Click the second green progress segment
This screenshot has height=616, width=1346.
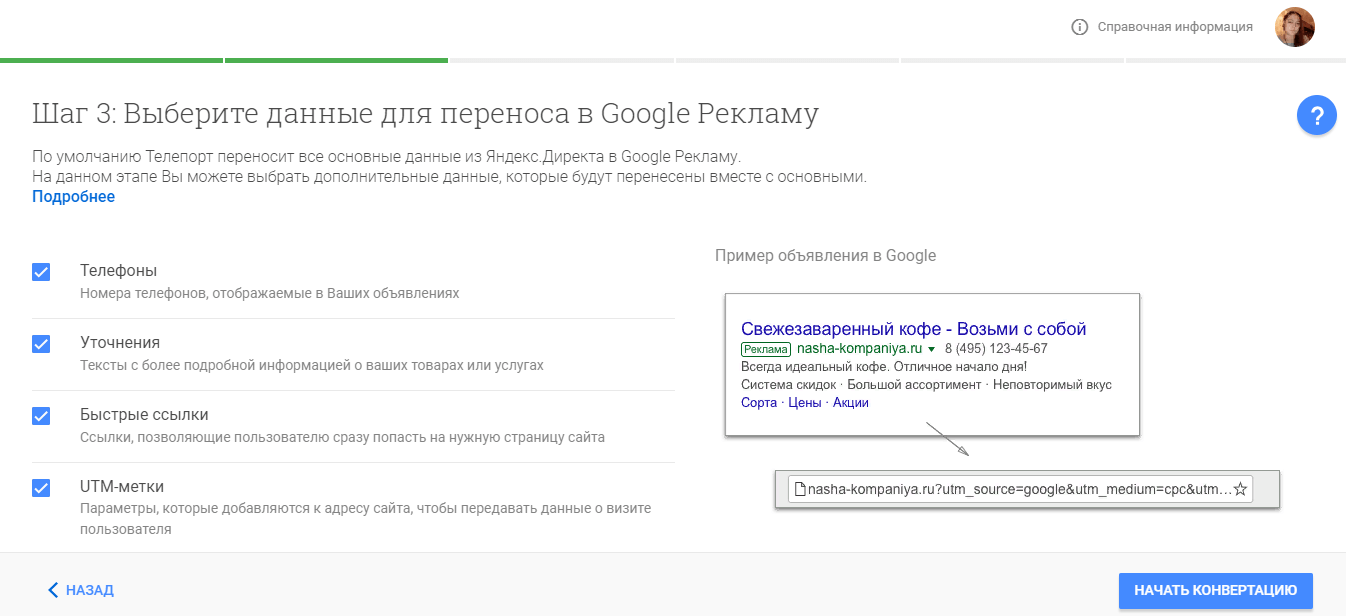[336, 59]
